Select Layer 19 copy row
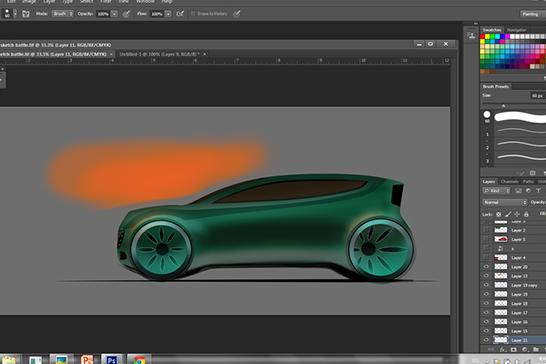The image size is (546, 364). click(513, 285)
